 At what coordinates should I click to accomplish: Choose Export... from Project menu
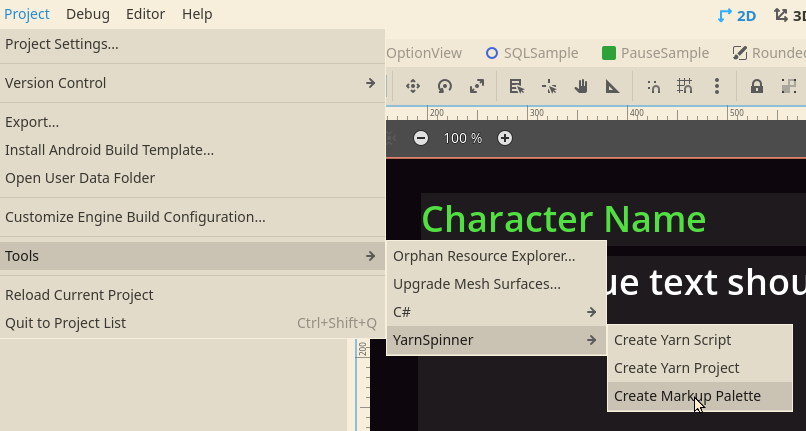tap(192, 122)
